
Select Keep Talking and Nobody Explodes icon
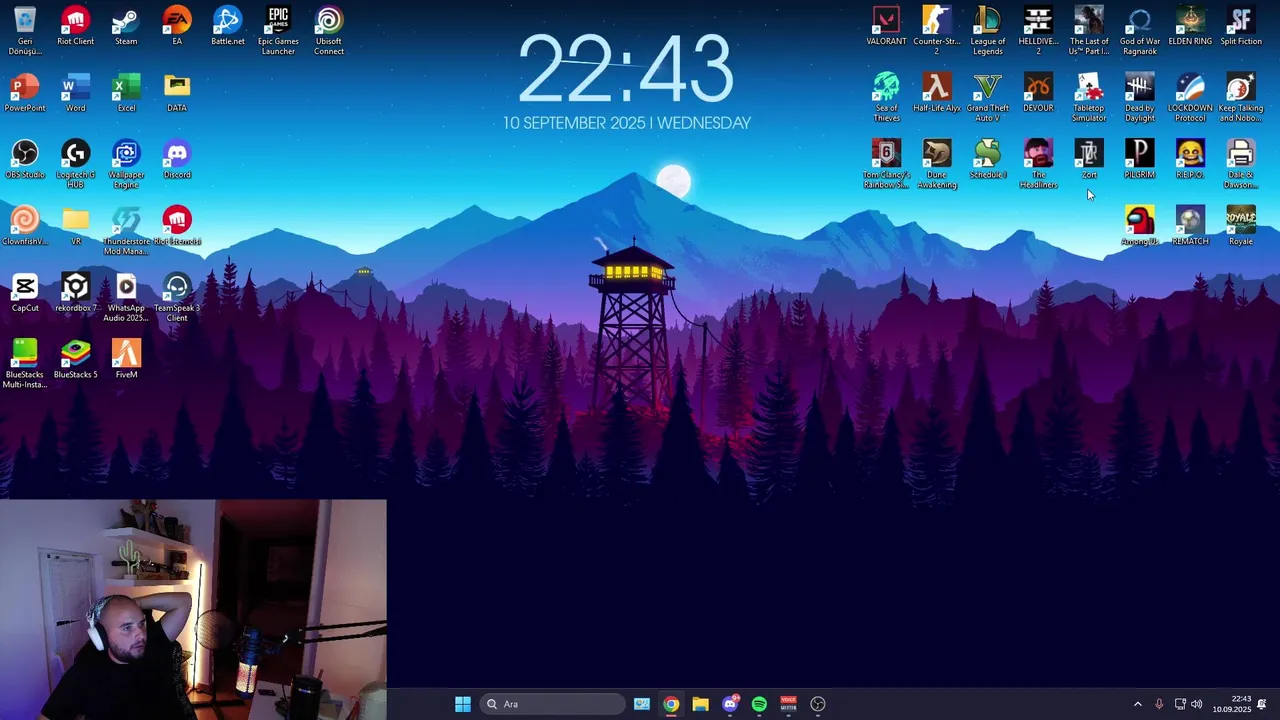point(1241,98)
